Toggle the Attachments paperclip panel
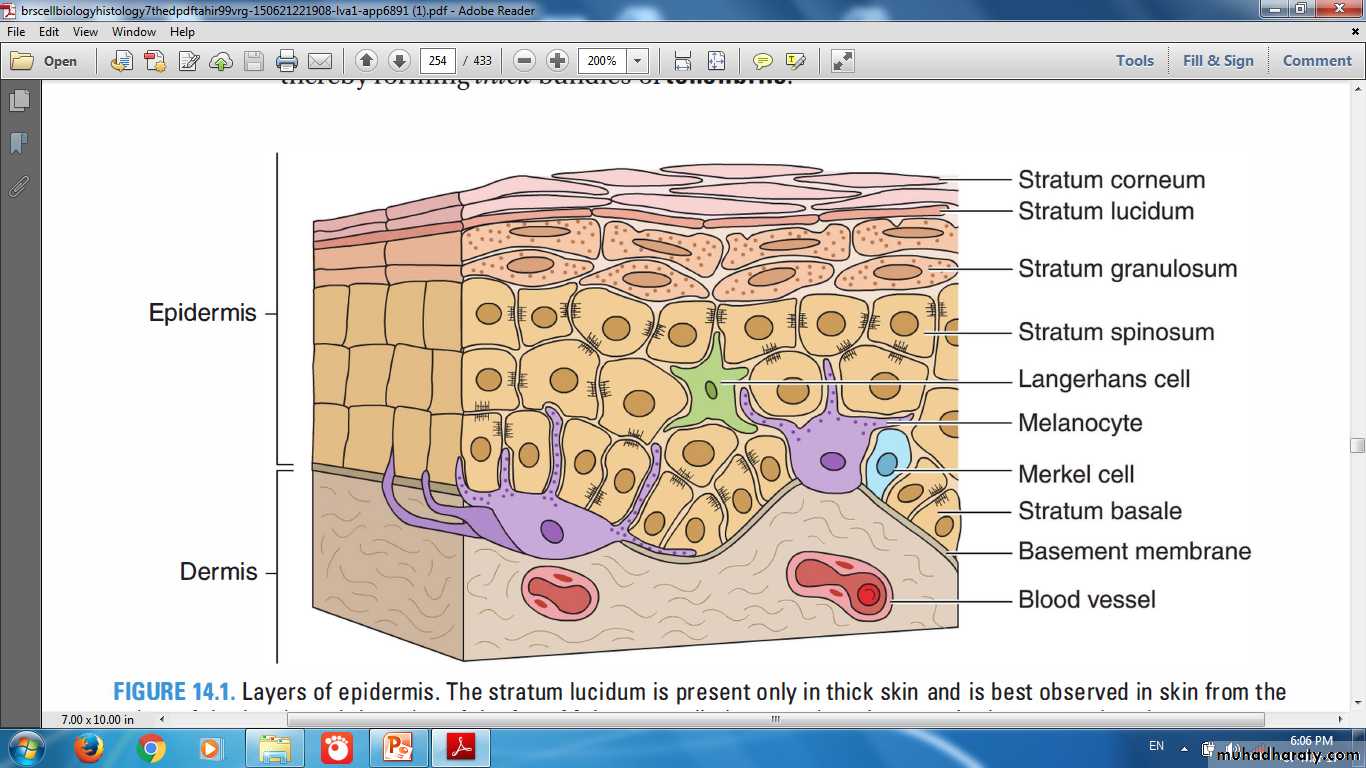The height and width of the screenshot is (768, 1366). (x=19, y=186)
